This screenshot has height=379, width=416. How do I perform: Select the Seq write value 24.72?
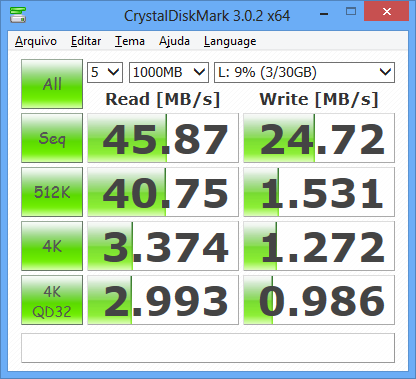pyautogui.click(x=319, y=138)
